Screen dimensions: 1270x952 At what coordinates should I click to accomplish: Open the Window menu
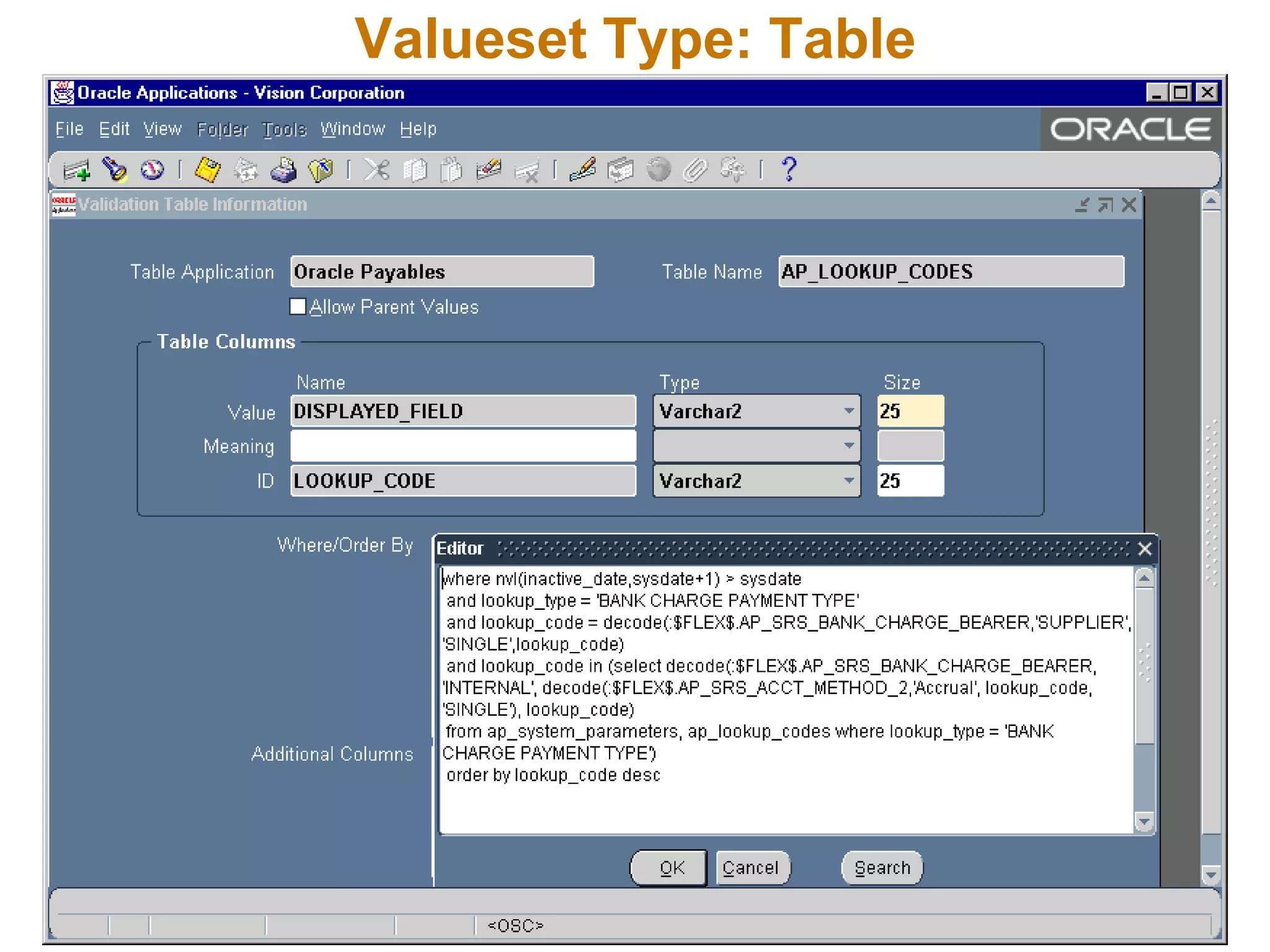[x=353, y=129]
